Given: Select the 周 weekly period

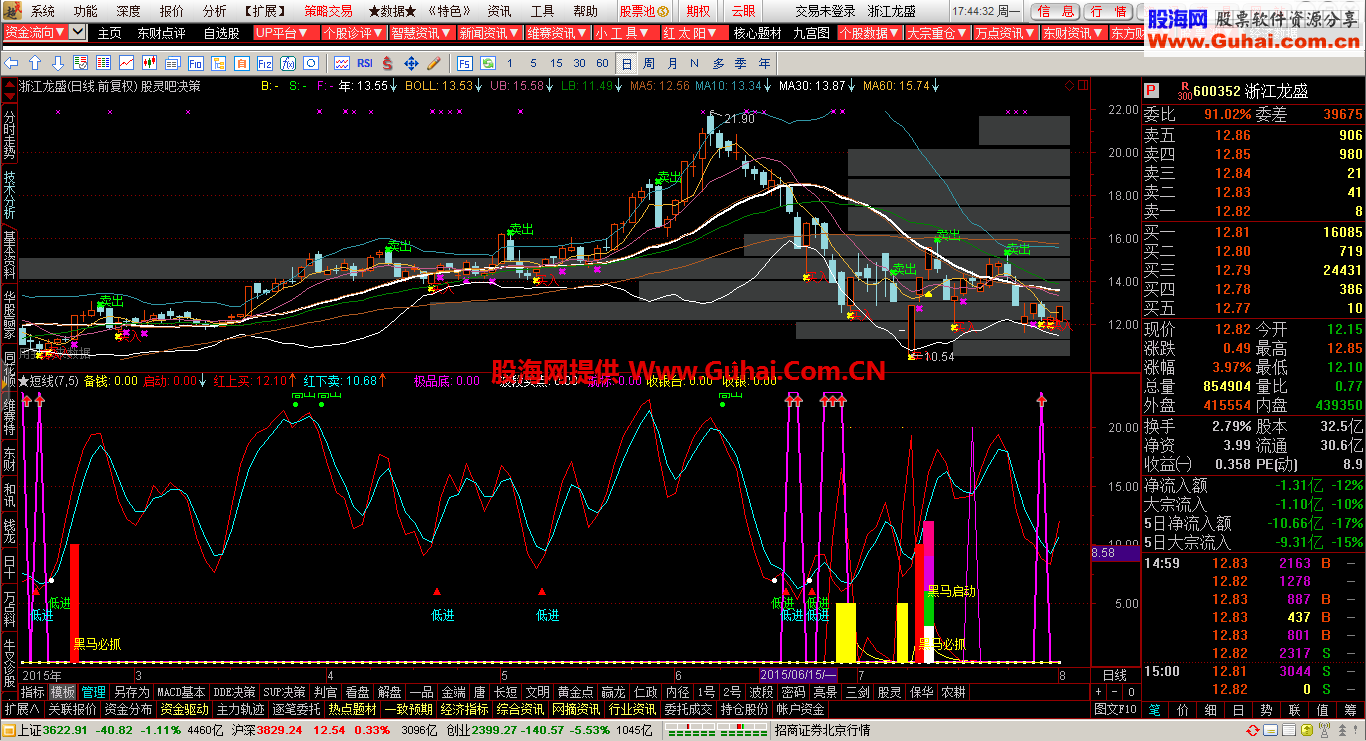Looking at the screenshot, I should click(x=649, y=63).
